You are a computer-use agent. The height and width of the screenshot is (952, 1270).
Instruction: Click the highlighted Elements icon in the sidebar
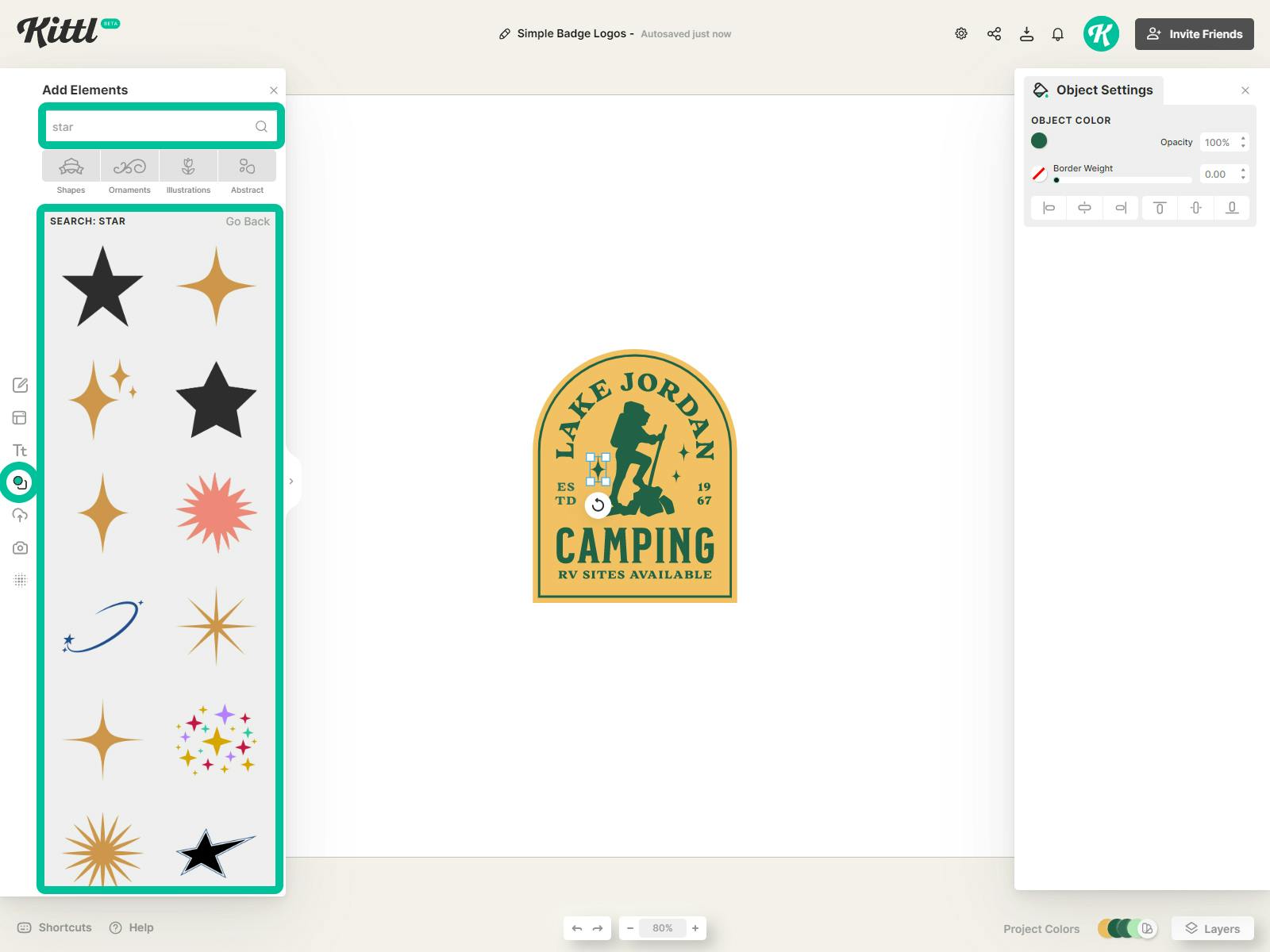[19, 482]
